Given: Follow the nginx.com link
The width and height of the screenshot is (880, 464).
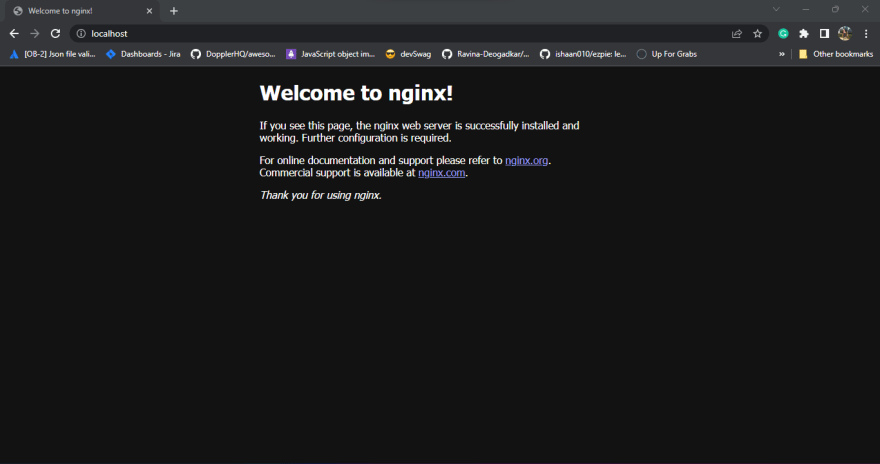Looking at the screenshot, I should pyautogui.click(x=442, y=173).
